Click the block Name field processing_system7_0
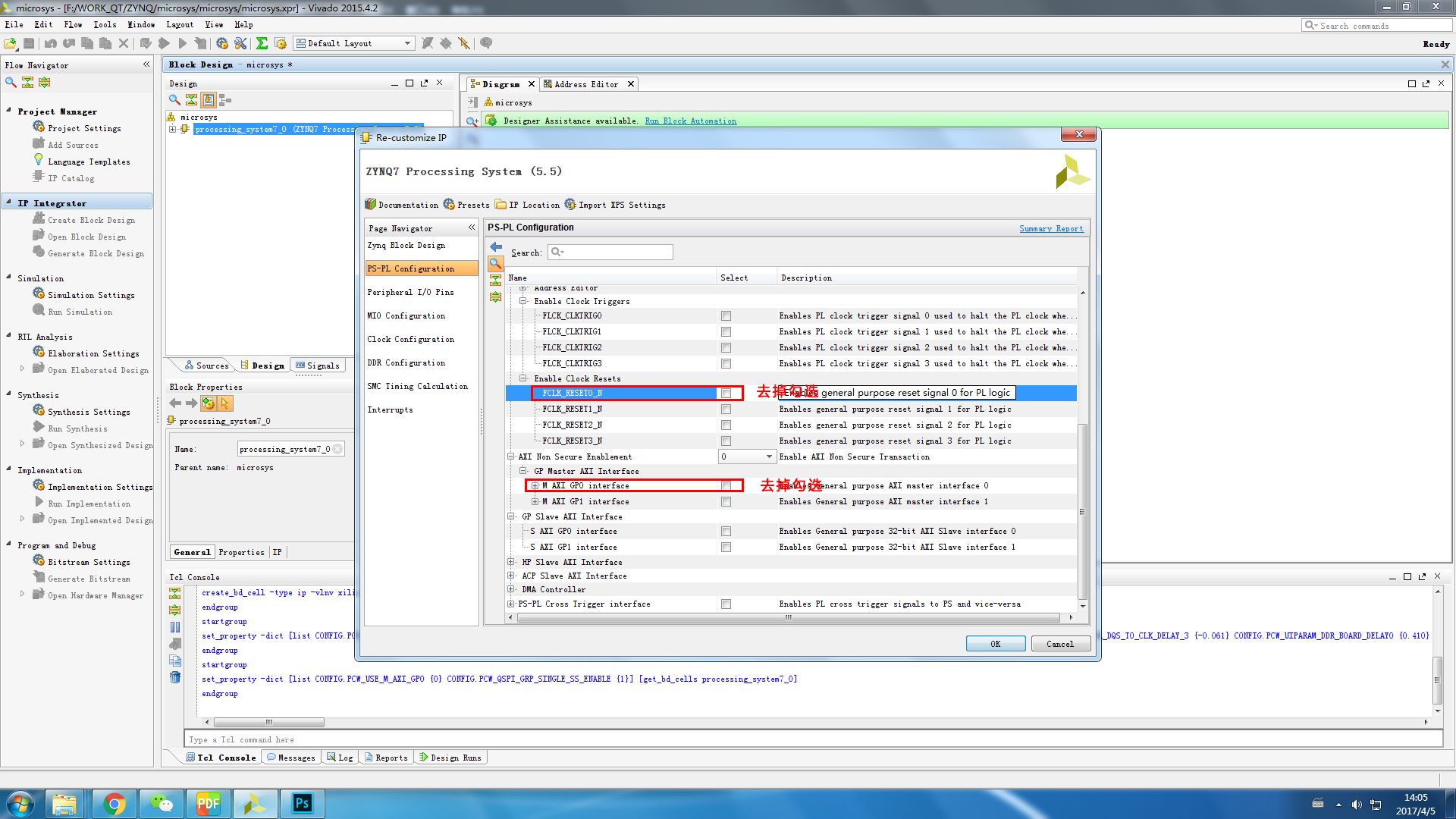The height and width of the screenshot is (819, 1456). 290,449
